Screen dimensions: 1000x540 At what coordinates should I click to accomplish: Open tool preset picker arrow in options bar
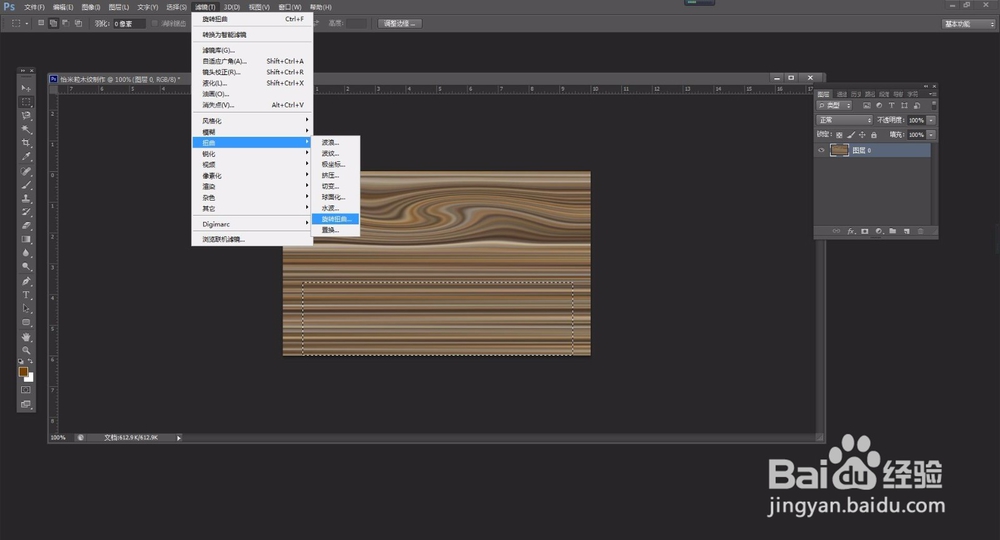point(27,24)
